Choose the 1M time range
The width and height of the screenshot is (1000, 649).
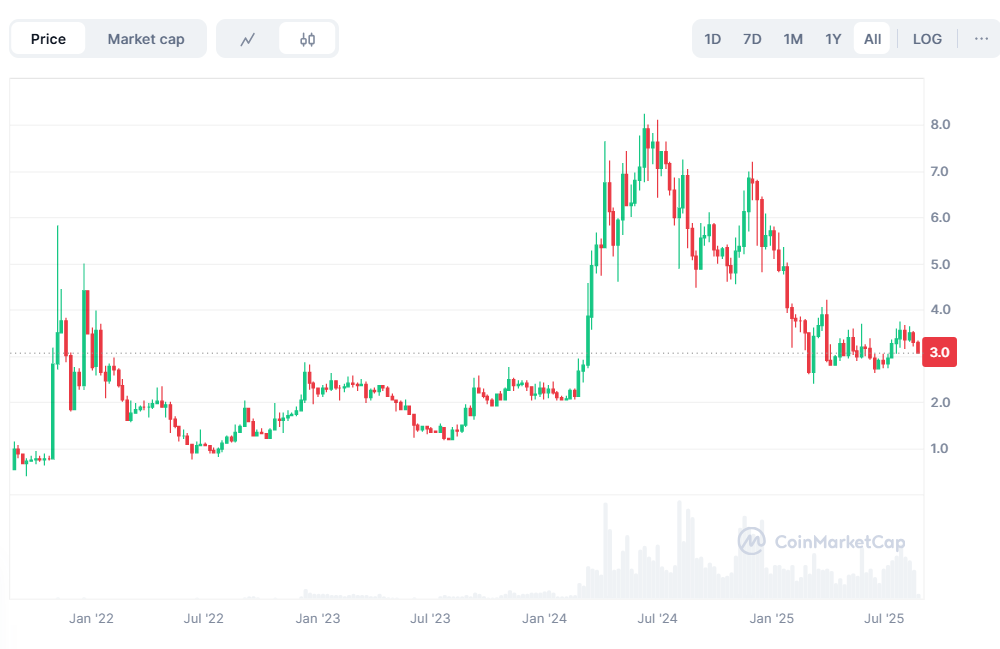pos(793,39)
